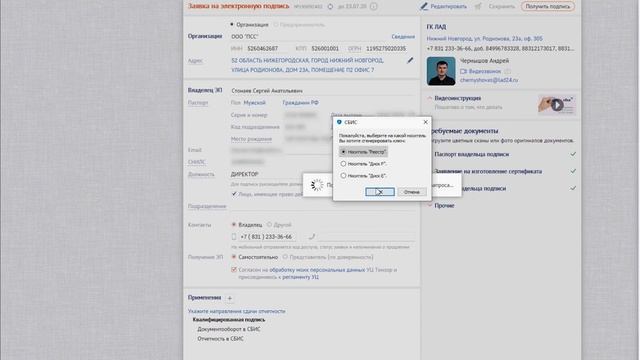640x360 pixels.
Task: Click the phone number field +7 (831) 233-36-66
Action: (x=266, y=237)
